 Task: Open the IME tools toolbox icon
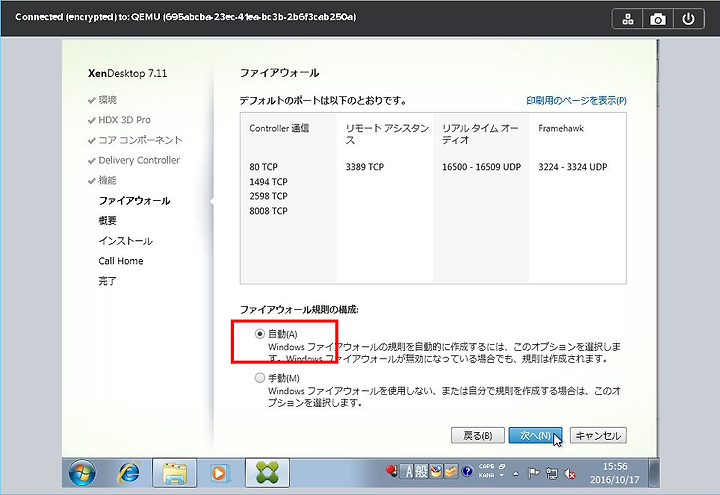451,471
